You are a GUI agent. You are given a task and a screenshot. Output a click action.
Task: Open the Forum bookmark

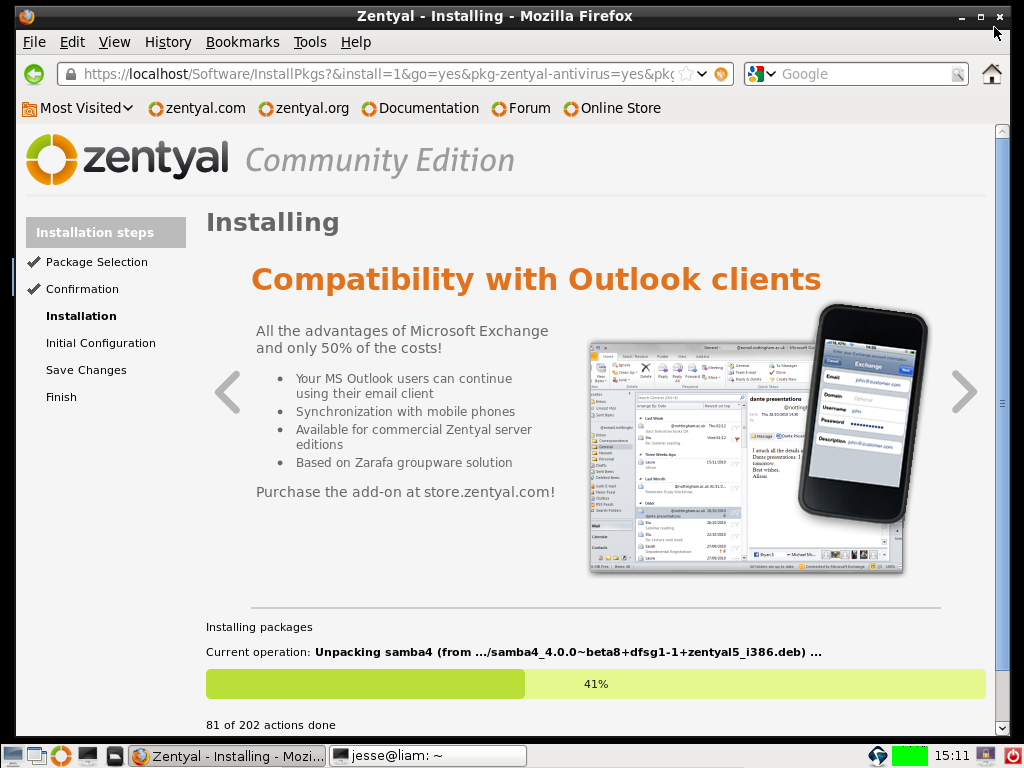click(521, 108)
